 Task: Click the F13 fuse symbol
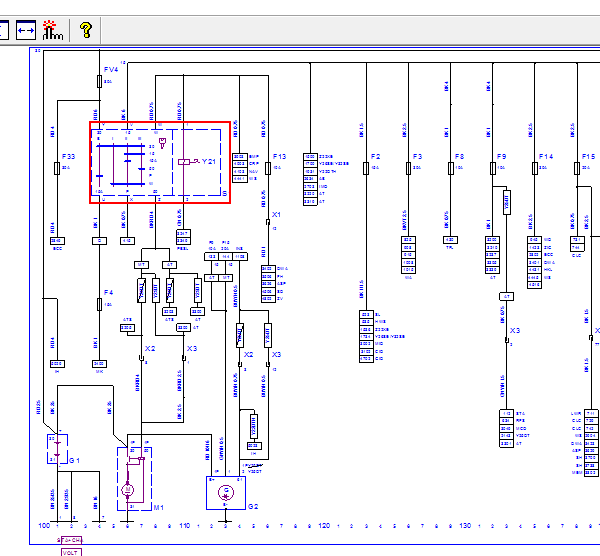click(268, 168)
